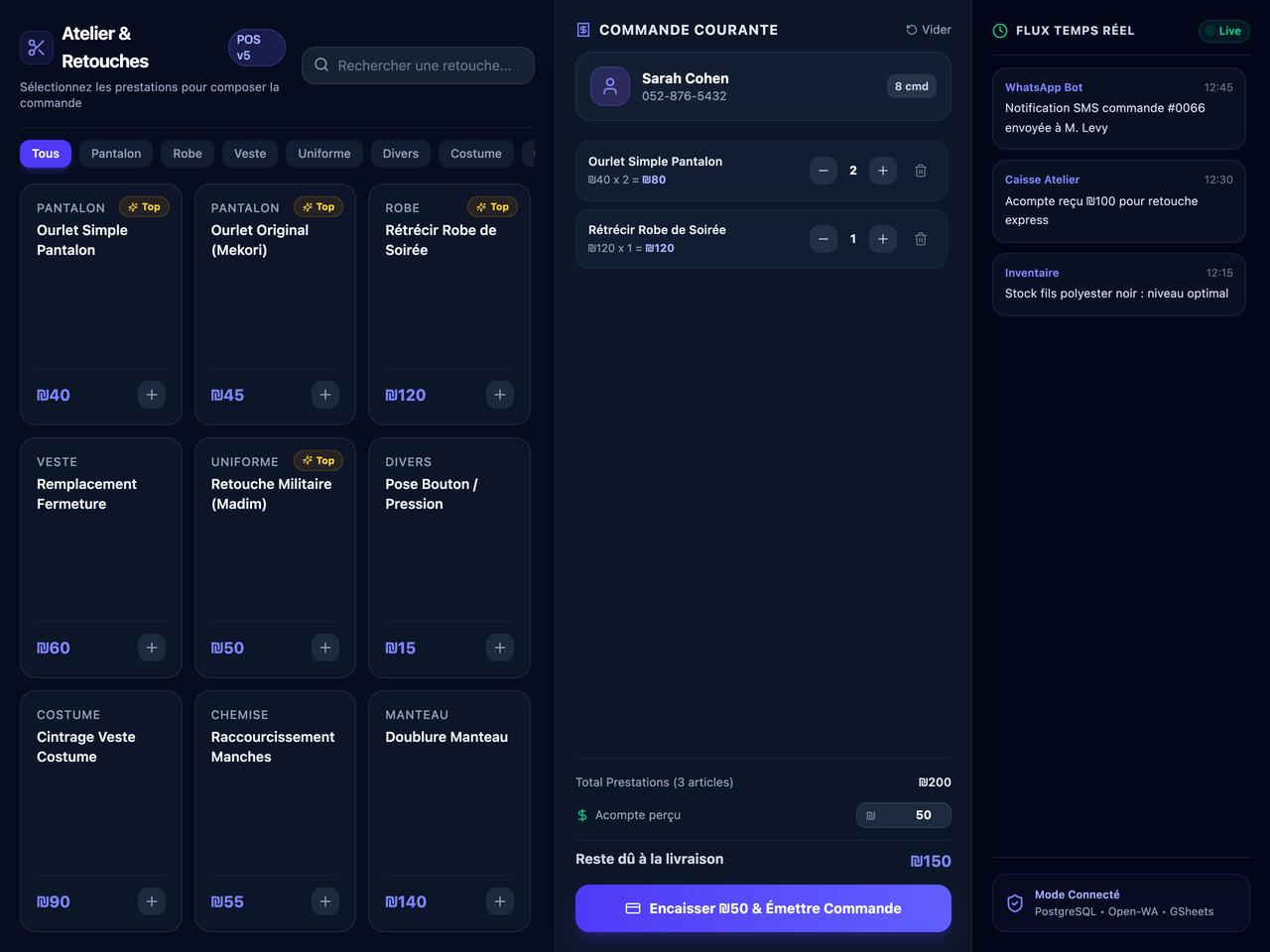The width and height of the screenshot is (1270, 952).
Task: Decrease quantity of Rétrécir Robe de Soirée
Action: click(x=824, y=239)
